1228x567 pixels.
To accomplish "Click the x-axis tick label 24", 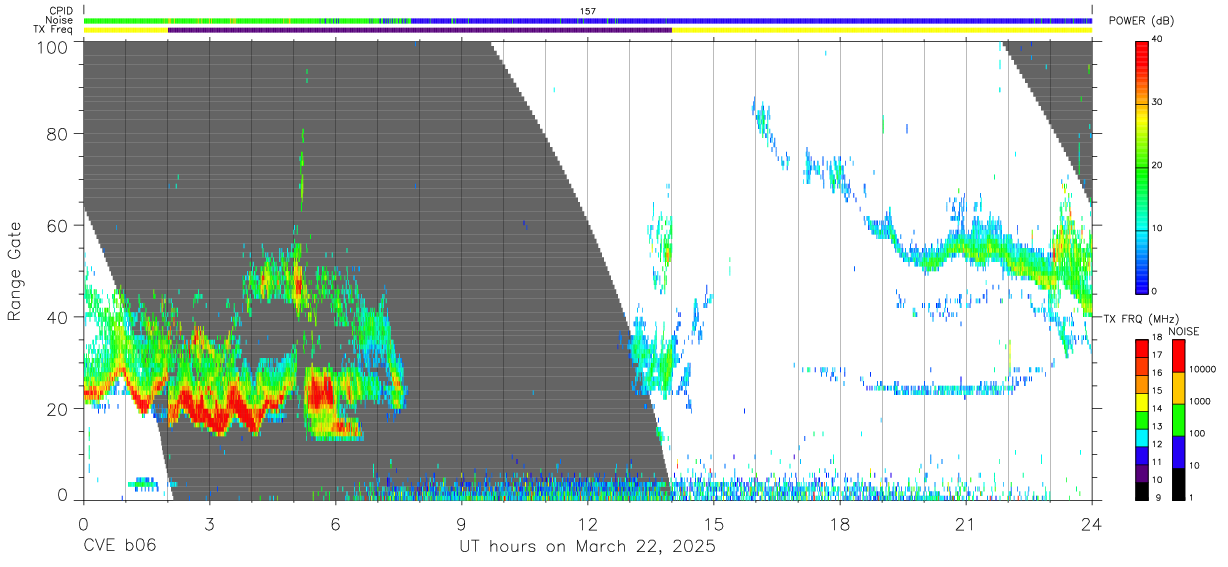I will [x=1092, y=524].
